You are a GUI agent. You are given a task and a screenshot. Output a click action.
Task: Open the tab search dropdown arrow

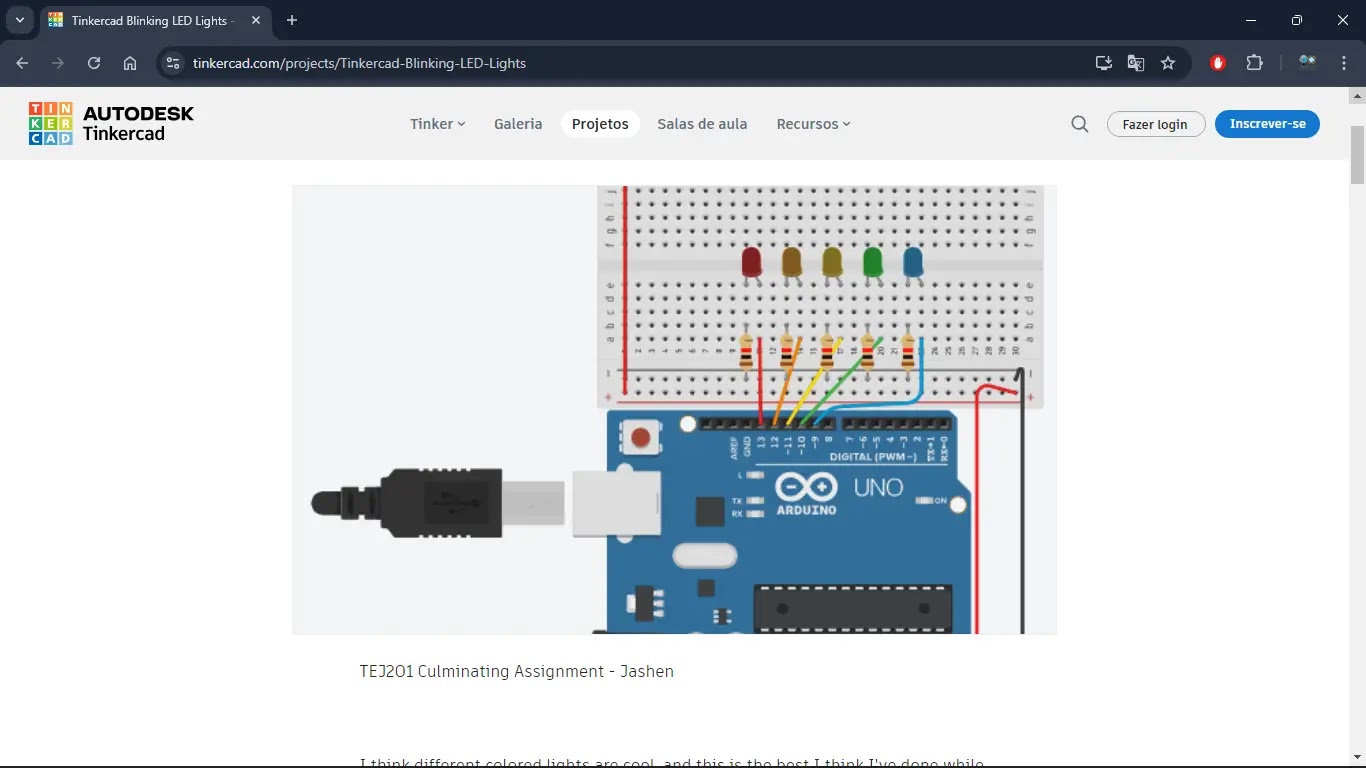(19, 20)
